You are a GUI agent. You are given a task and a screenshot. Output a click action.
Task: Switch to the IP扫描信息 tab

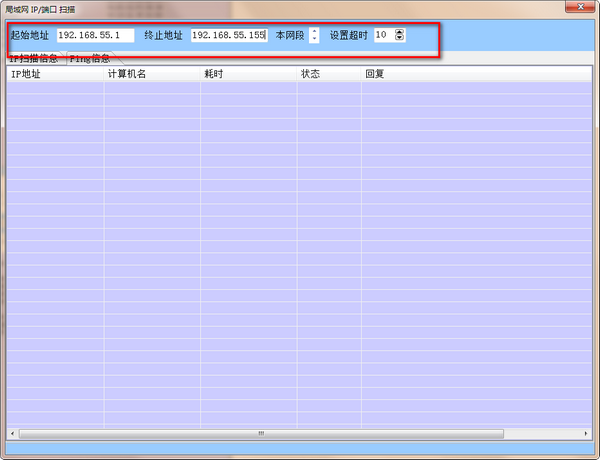click(x=34, y=59)
